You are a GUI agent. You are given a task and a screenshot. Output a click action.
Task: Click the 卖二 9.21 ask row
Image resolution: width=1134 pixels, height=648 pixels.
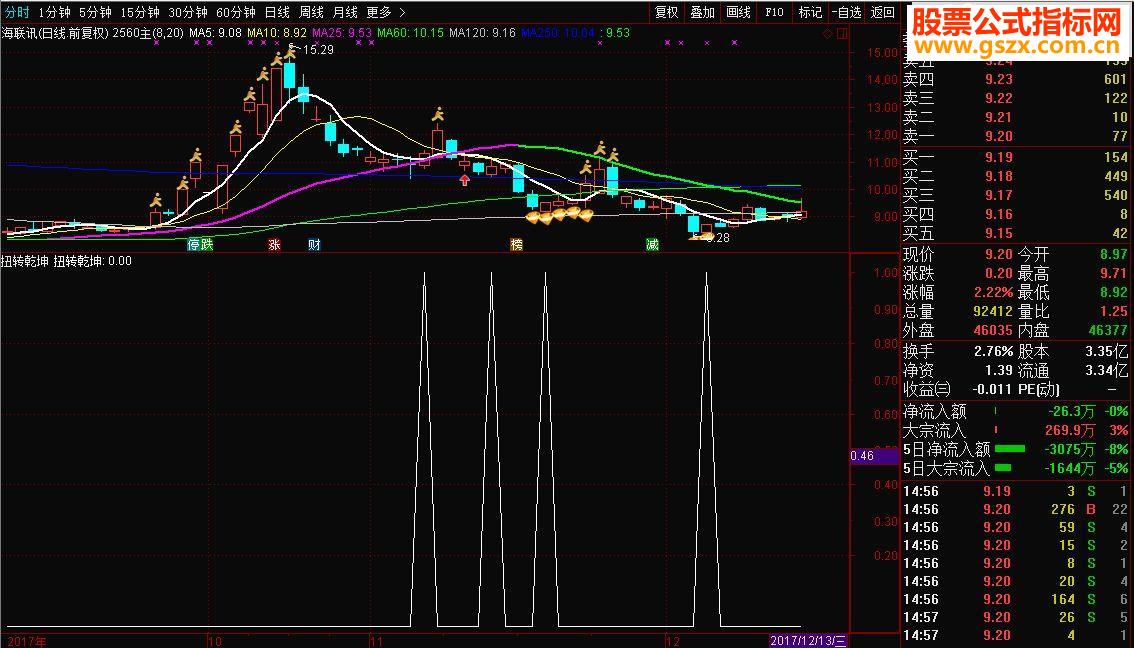(1015, 117)
